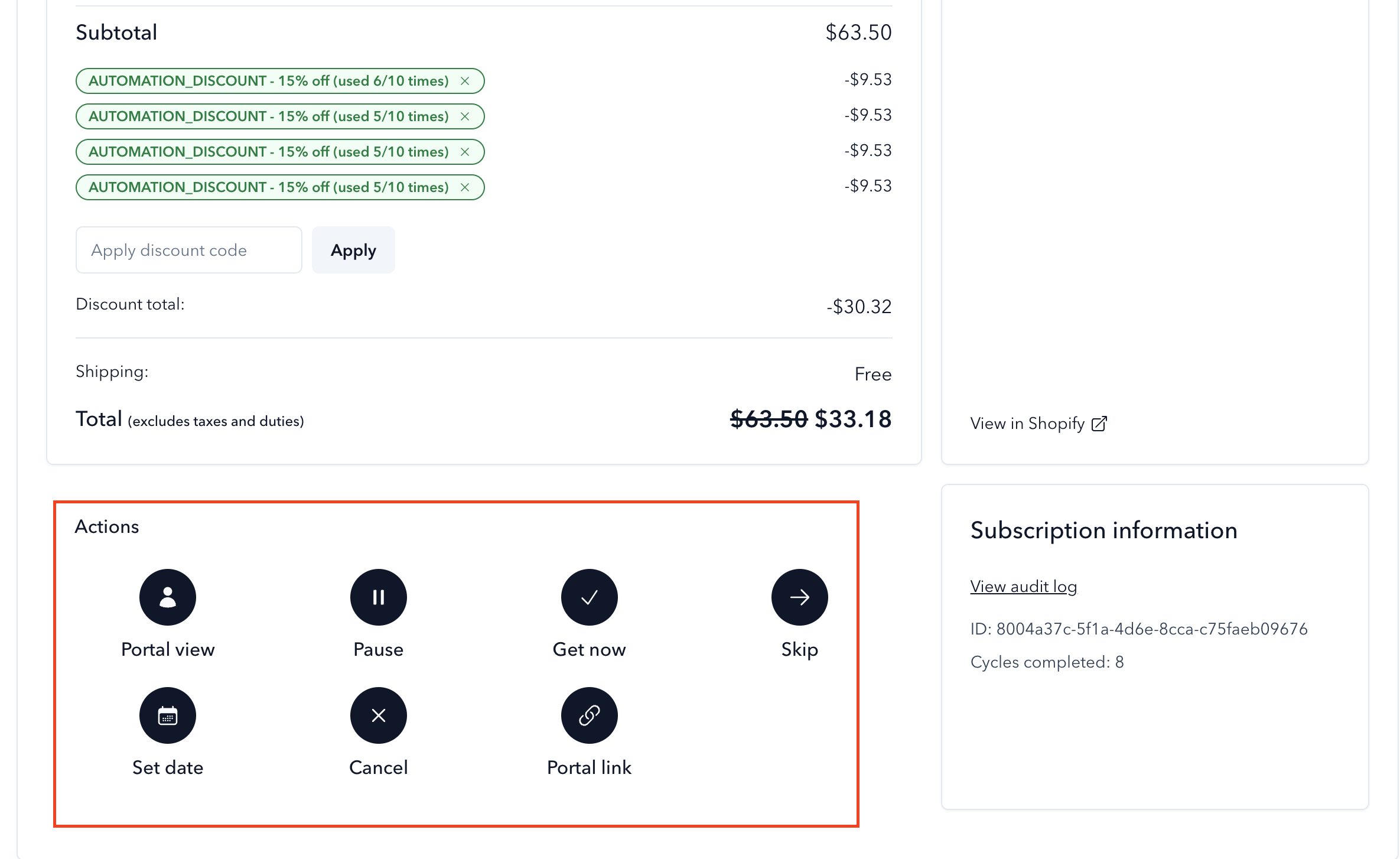Image resolution: width=1400 pixels, height=859 pixels.
Task: Copy the Portal link chain icon
Action: coord(589,715)
